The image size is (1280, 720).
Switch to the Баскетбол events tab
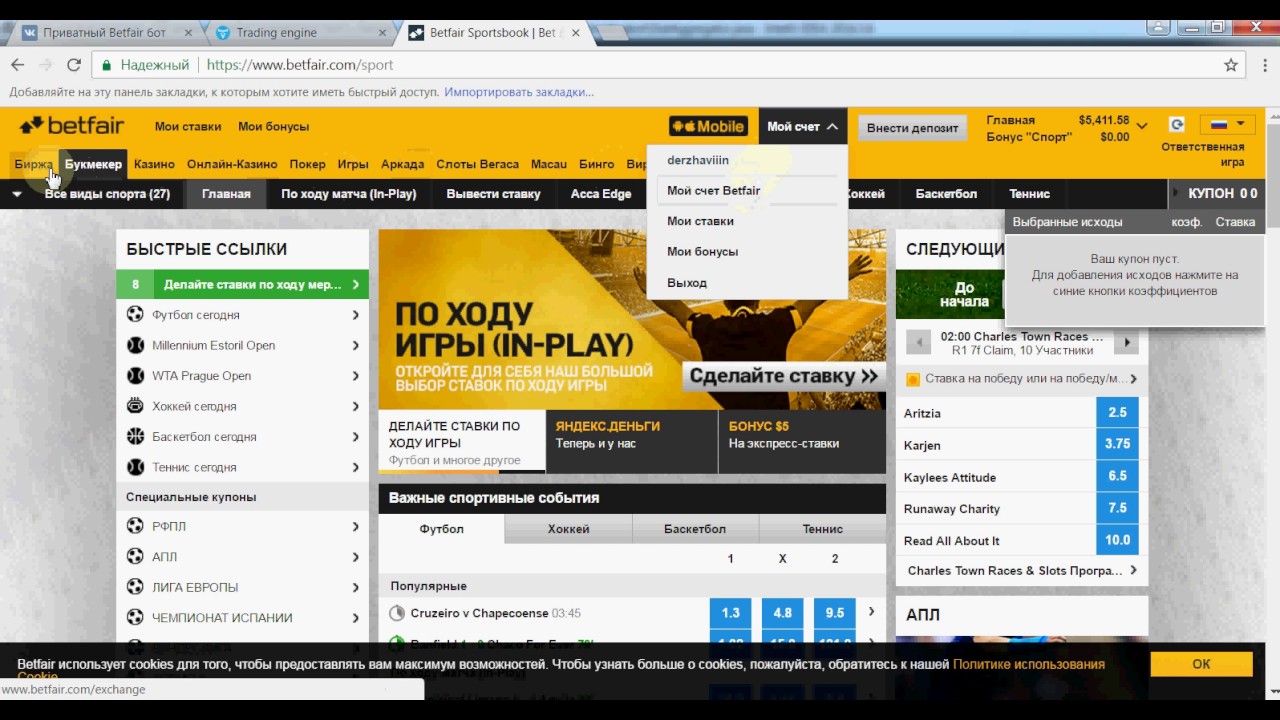pyautogui.click(x=695, y=529)
